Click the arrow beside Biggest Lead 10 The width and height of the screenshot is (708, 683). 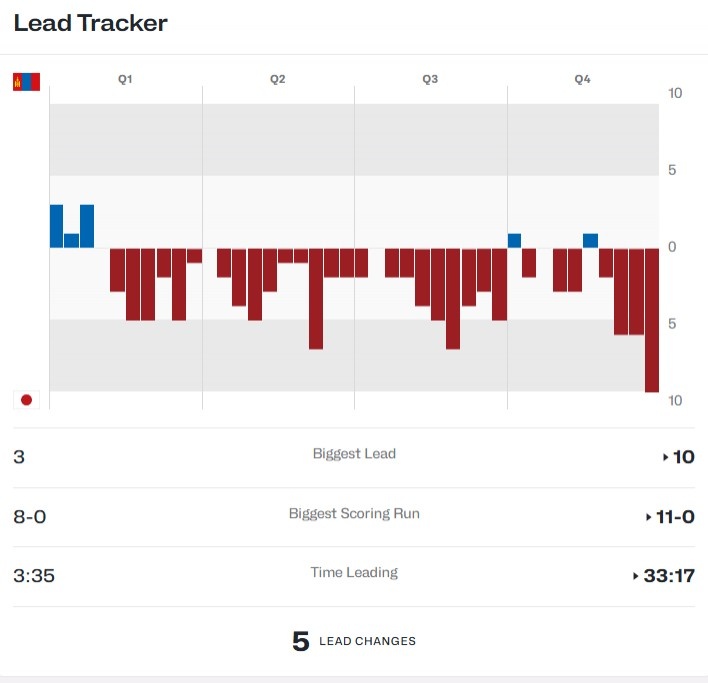click(x=666, y=457)
